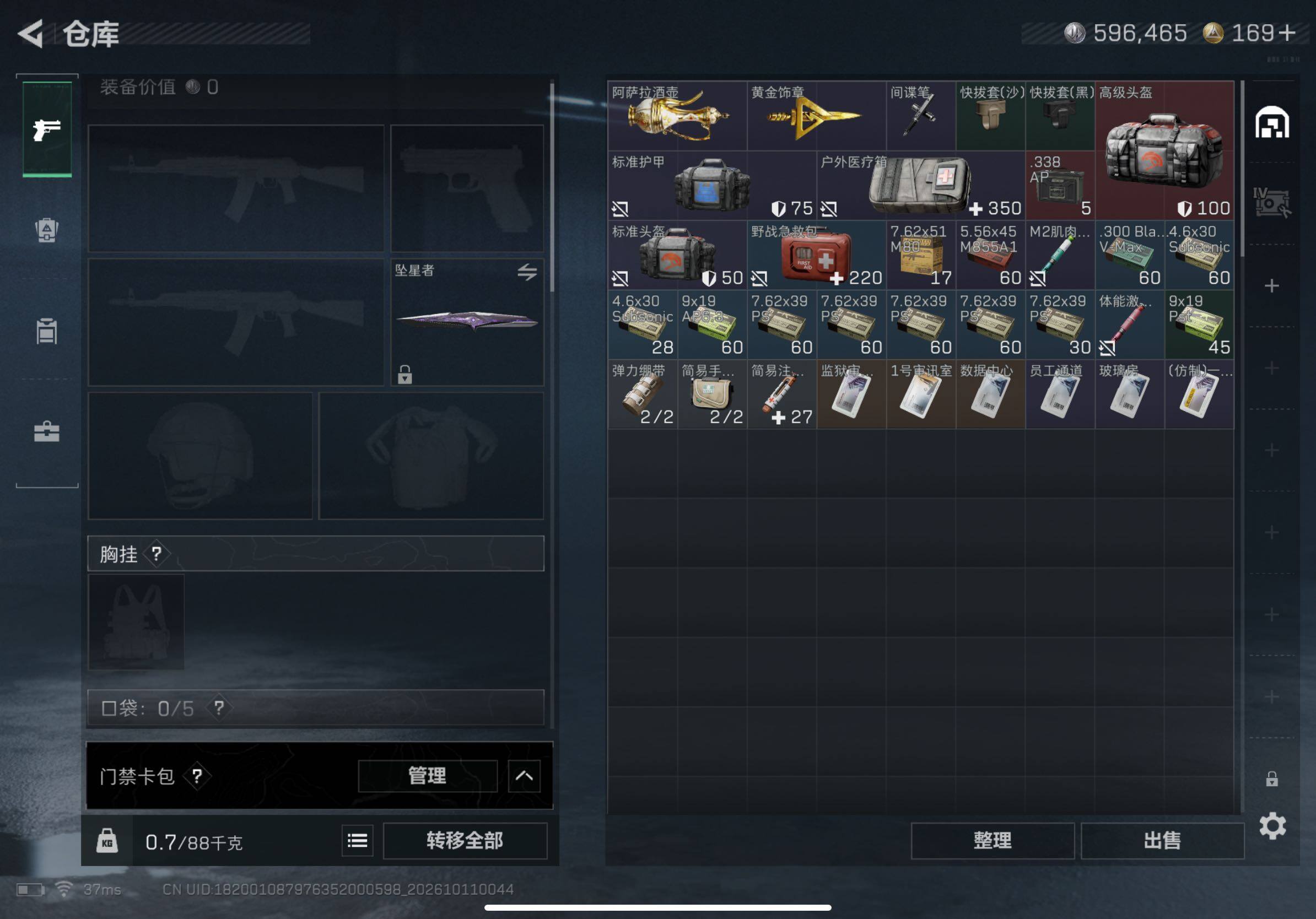Viewport: 1316px width, 919px height.
Task: Select the 1号审讯室 keycard
Action: [921, 393]
